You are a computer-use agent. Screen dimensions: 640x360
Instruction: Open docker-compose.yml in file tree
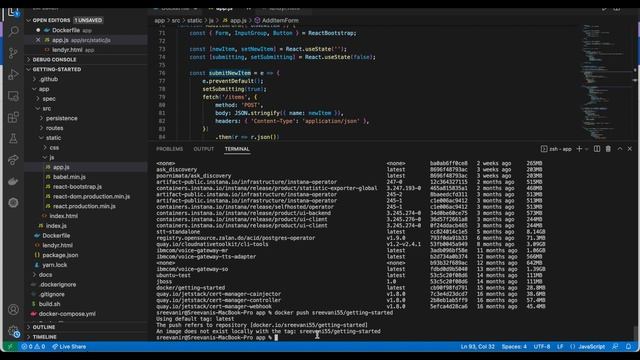pos(67,314)
